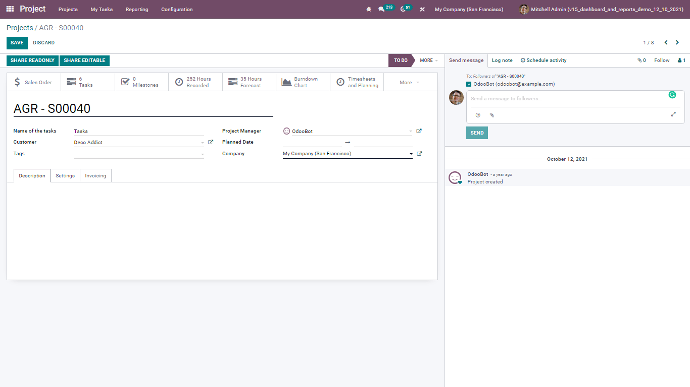The width and height of the screenshot is (690, 387).
Task: Click Mitchell Admin avatar in top bar
Action: click(523, 9)
